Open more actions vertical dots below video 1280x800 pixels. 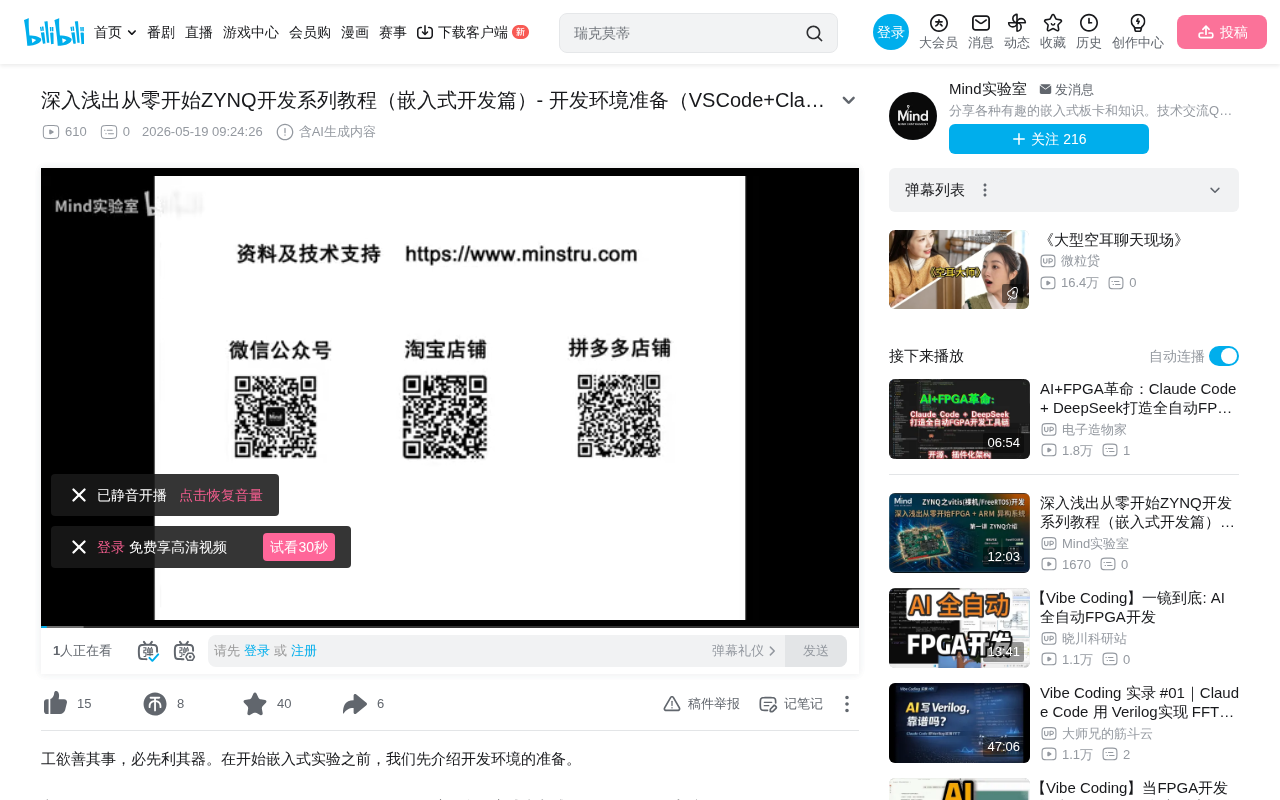846,704
